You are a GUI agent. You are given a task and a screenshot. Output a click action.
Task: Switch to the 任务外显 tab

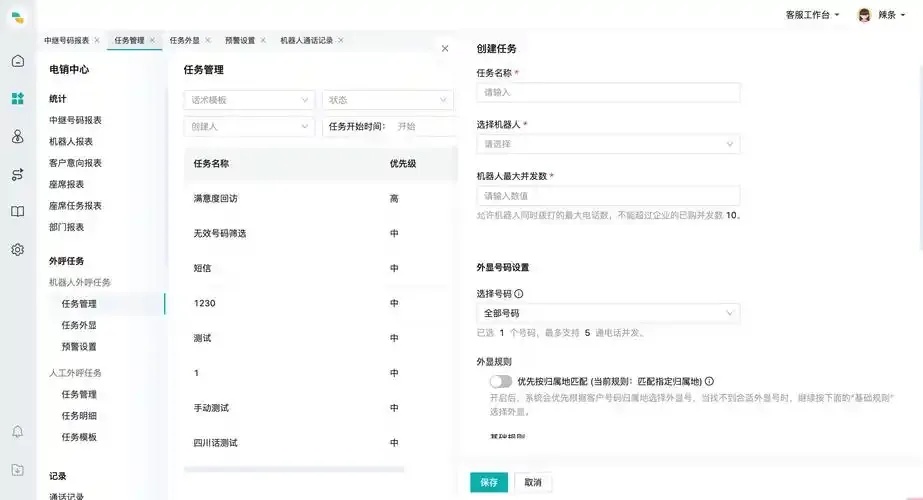184,40
